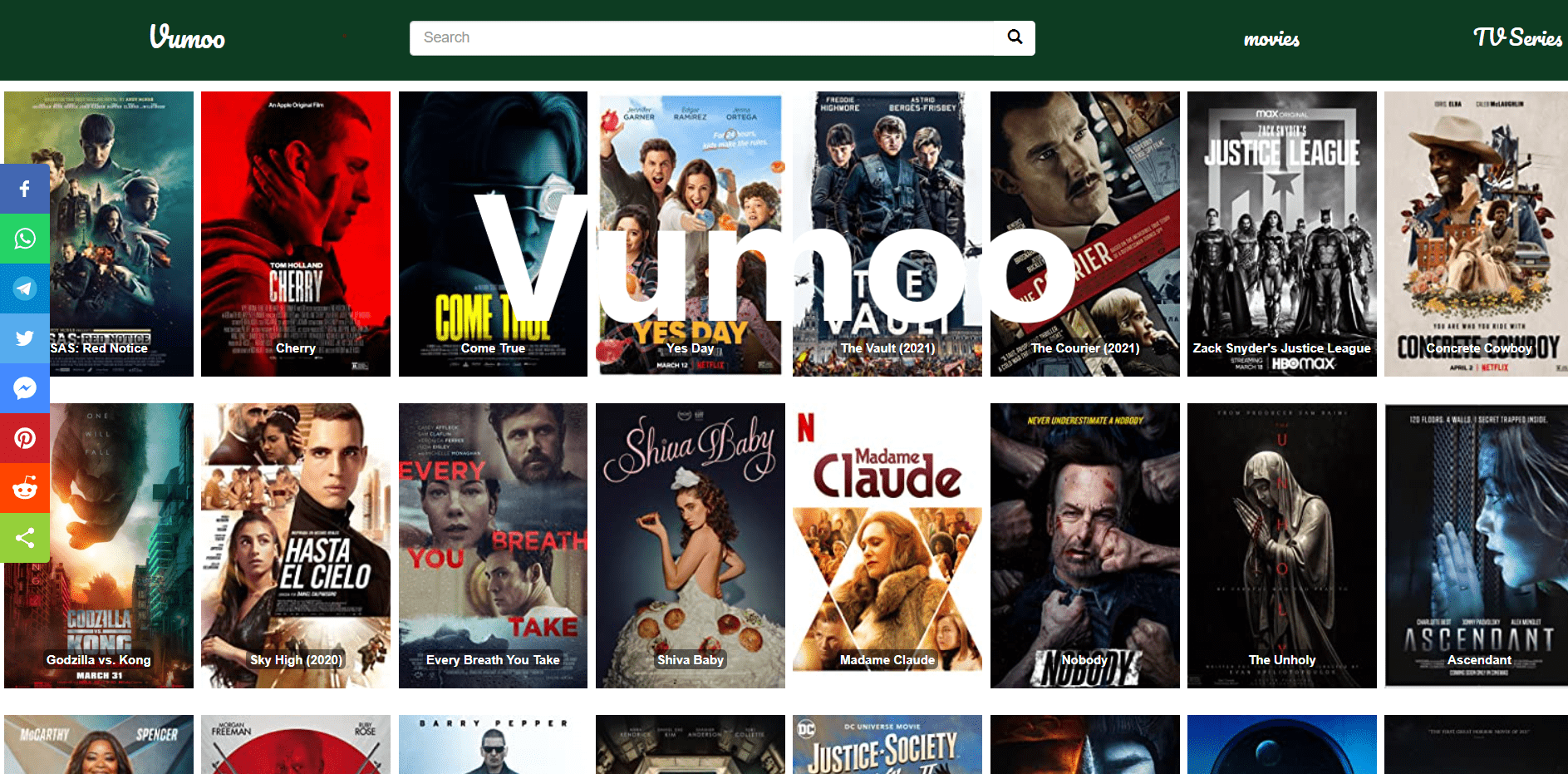Open the green general share icon
The height and width of the screenshot is (774, 1568).
[x=25, y=538]
